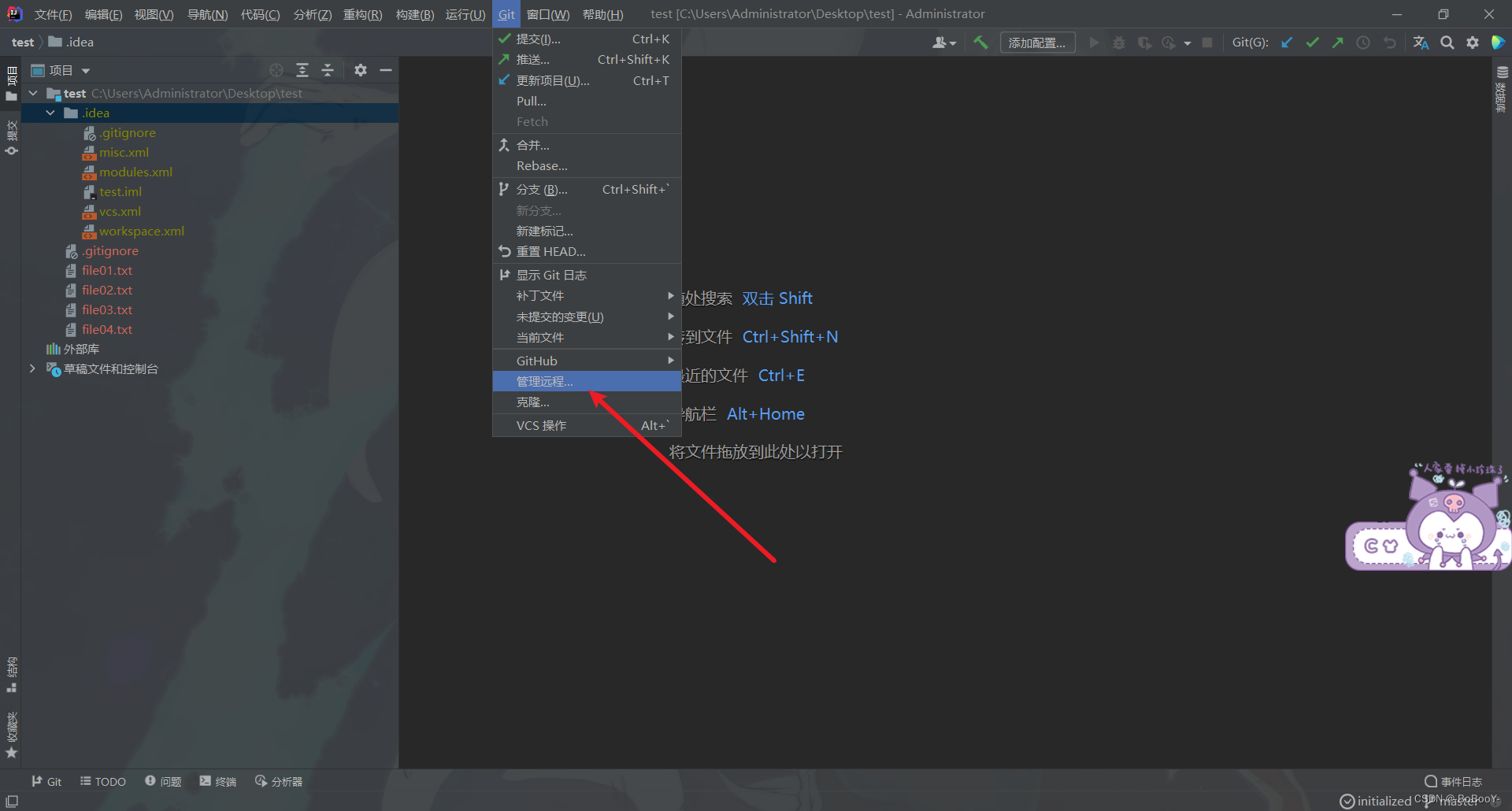
Task: Select 克隆 clone menu entry
Action: point(587,402)
